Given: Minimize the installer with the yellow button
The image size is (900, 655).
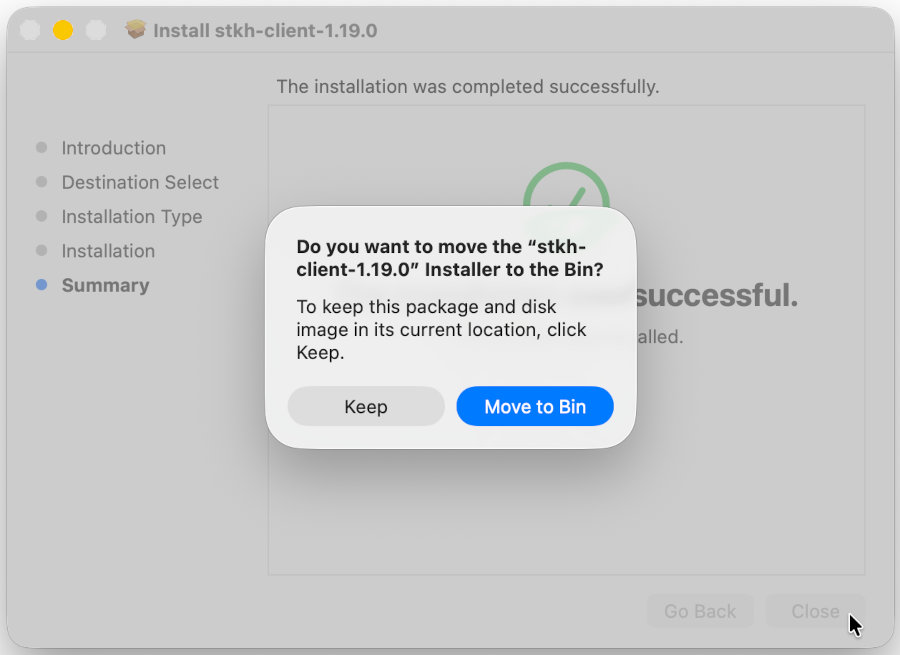Looking at the screenshot, I should coord(63,30).
